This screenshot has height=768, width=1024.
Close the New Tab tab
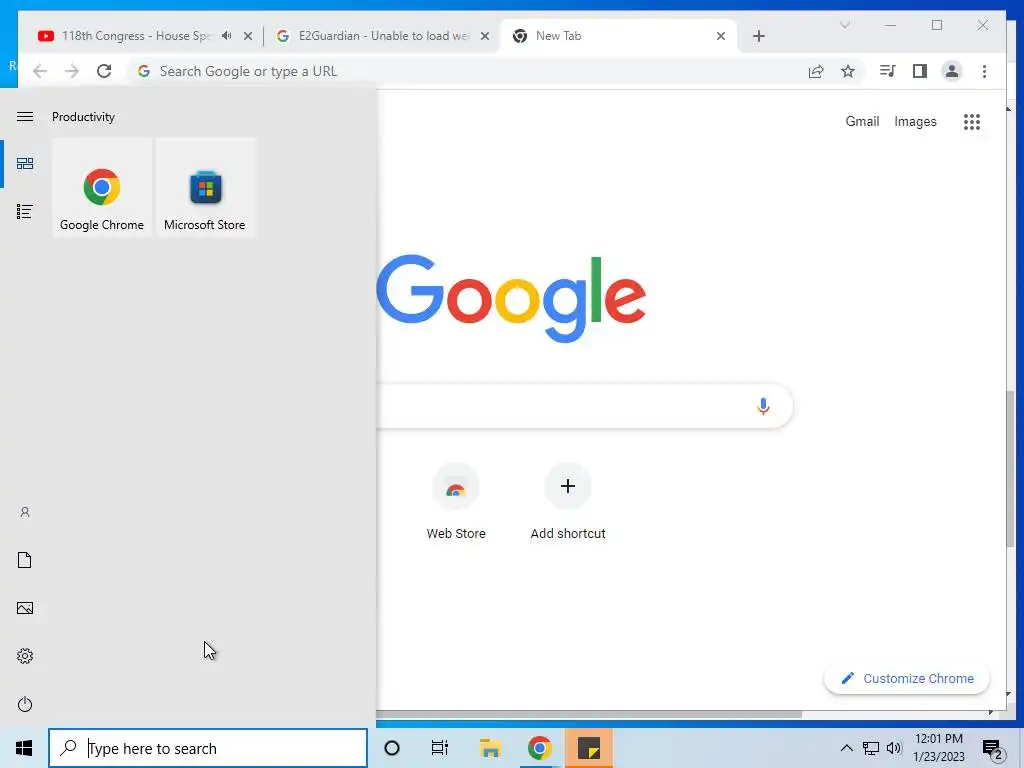pyautogui.click(x=721, y=36)
